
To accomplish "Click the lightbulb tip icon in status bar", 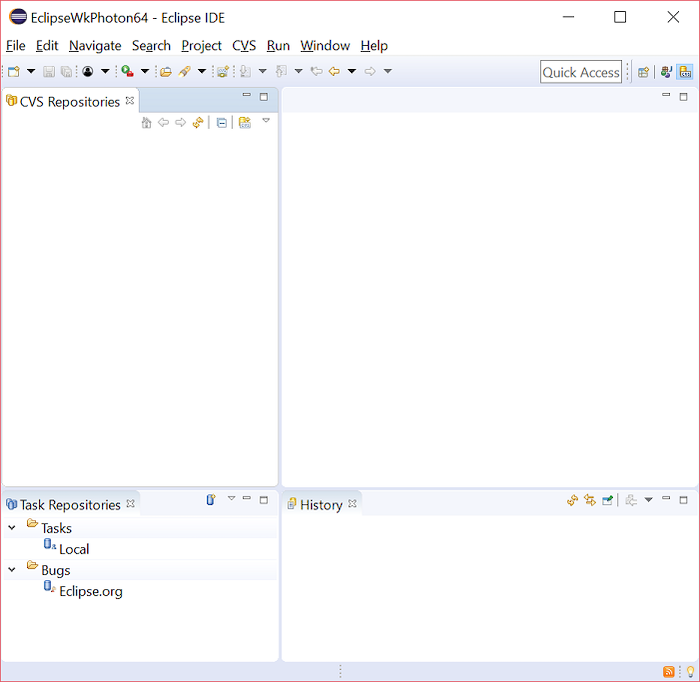I will pyautogui.click(x=689, y=671).
